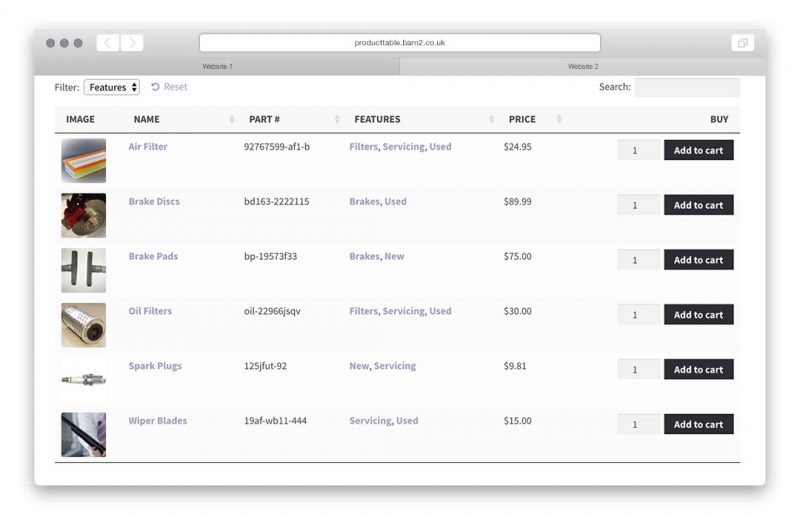Open the Brake Pads product link
The image size is (800, 514).
tap(153, 256)
